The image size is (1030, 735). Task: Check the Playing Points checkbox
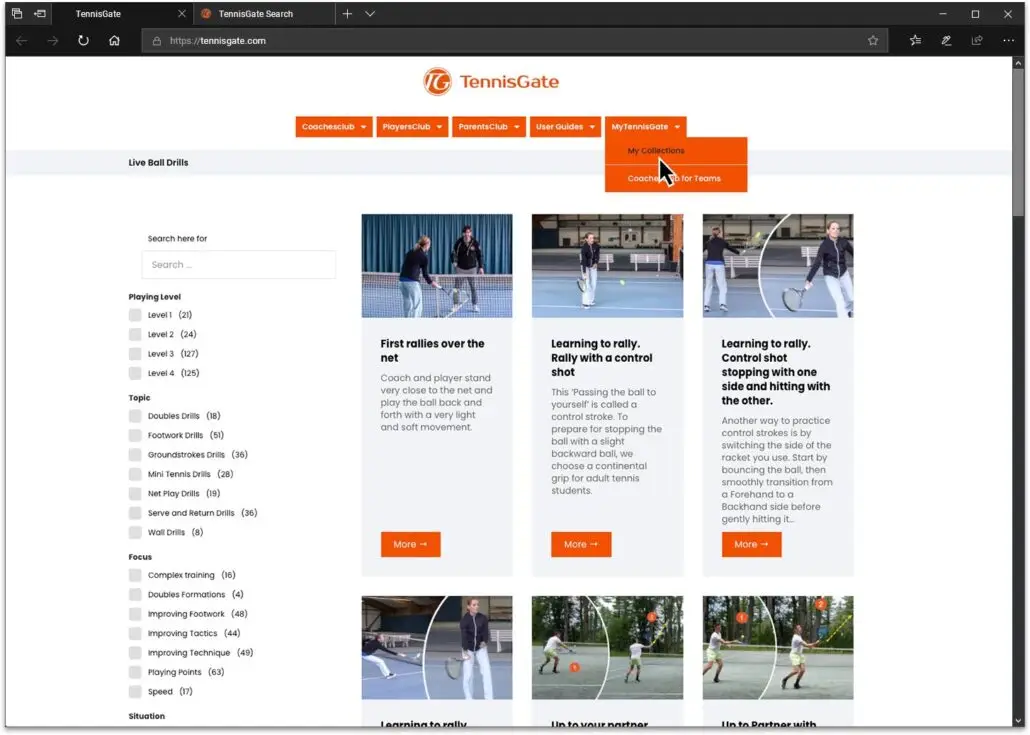pos(135,672)
